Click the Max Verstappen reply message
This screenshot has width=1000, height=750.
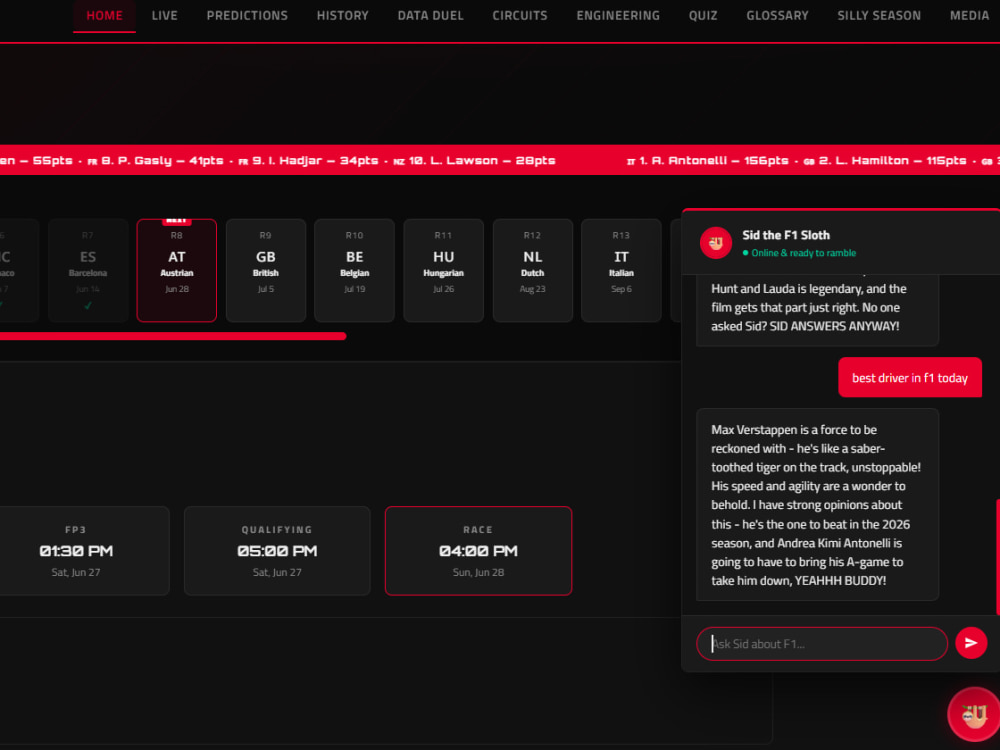click(817, 504)
